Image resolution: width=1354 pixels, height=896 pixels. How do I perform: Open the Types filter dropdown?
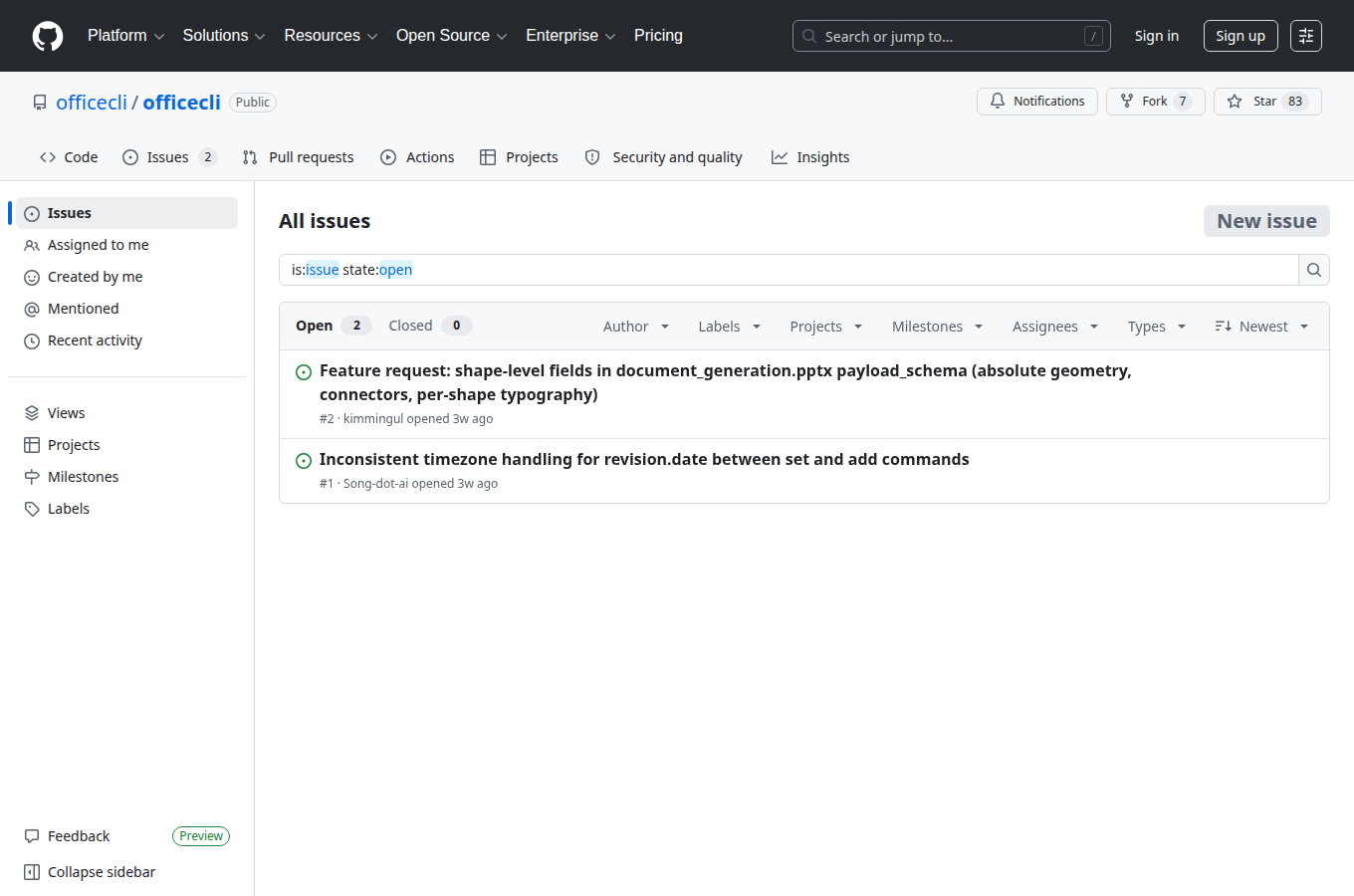point(1157,327)
